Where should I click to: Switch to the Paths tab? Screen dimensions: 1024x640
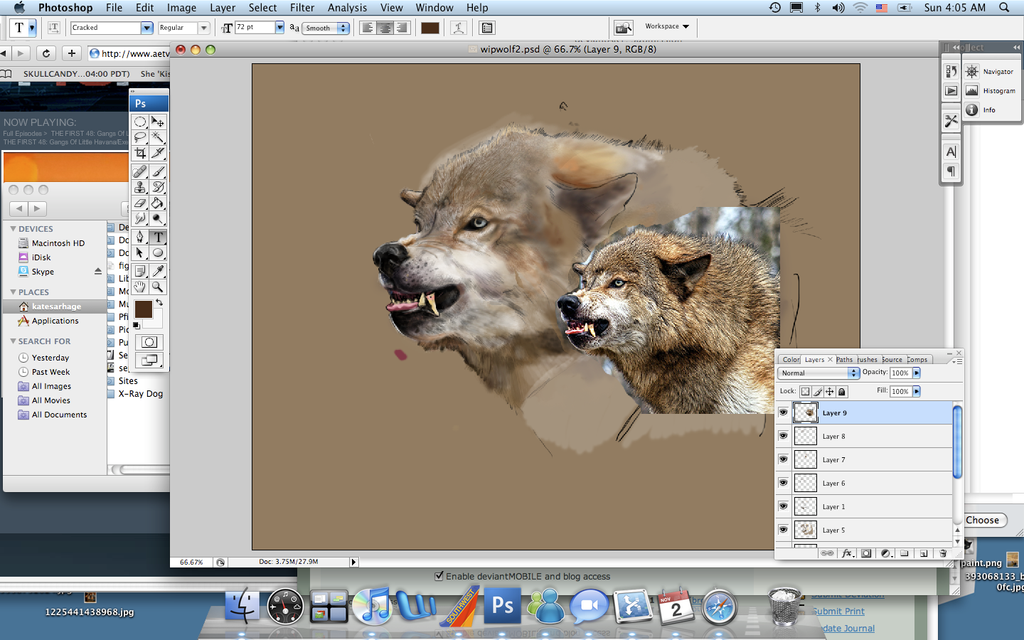[844, 359]
